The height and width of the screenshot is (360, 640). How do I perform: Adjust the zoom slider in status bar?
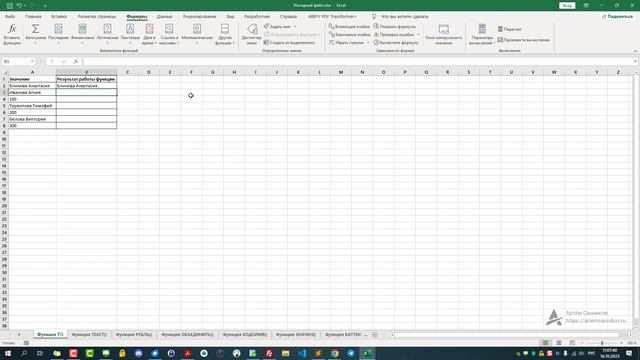point(602,343)
